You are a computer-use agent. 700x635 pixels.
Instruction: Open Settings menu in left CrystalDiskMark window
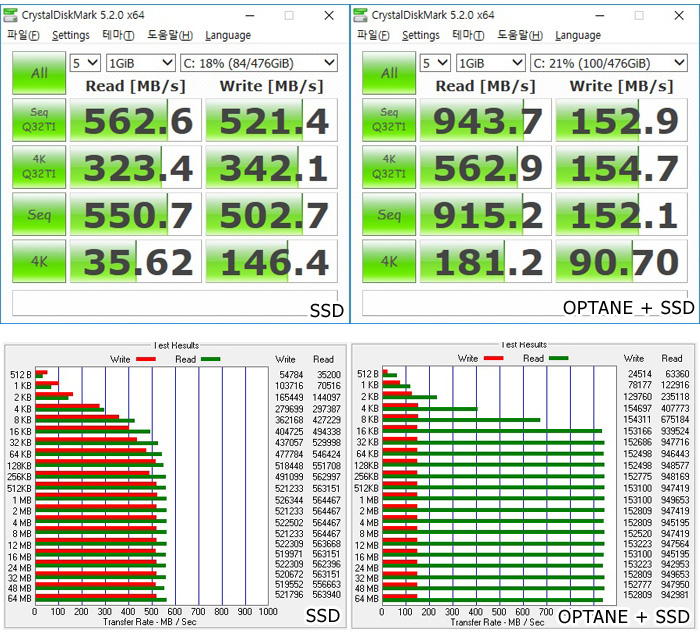(71, 35)
